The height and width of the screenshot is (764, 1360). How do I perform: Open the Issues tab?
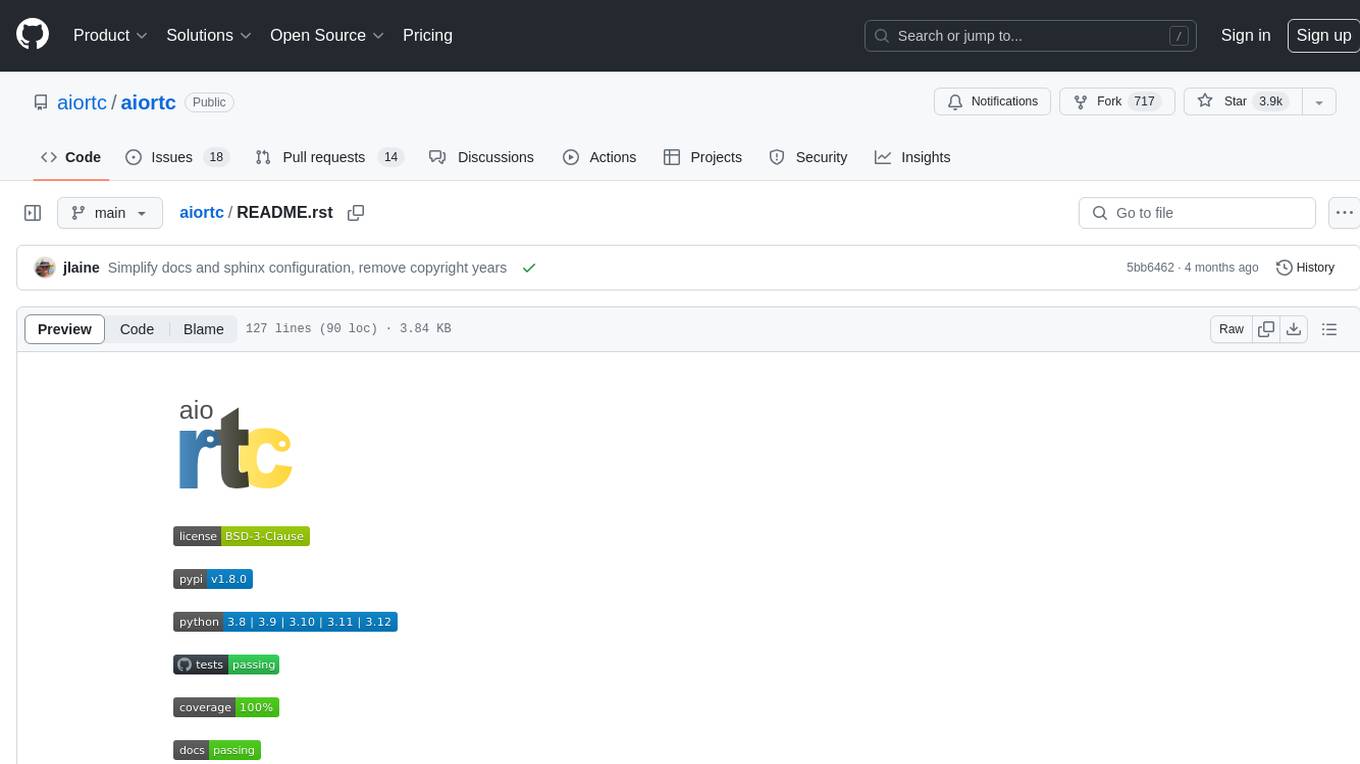coord(177,157)
